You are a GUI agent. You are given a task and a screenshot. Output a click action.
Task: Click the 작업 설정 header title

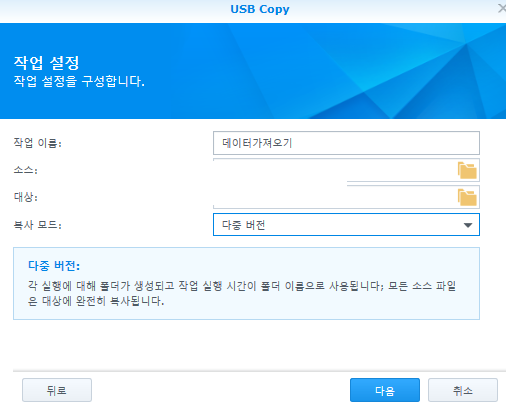click(46, 63)
